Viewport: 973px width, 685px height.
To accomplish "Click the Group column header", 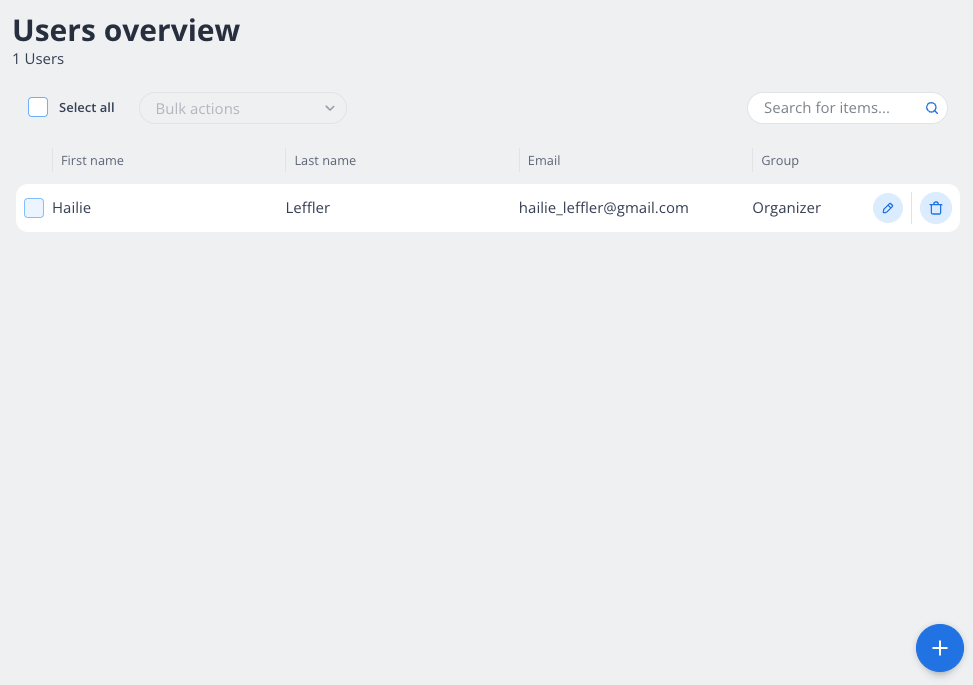I will point(780,160).
